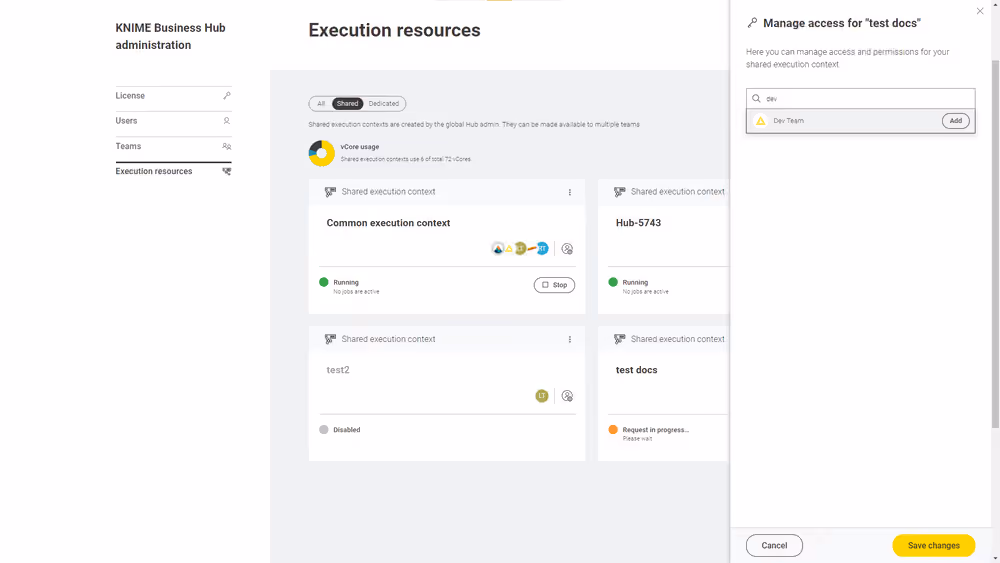Open License in the sidebar
The height and width of the screenshot is (563, 1000).
click(x=173, y=96)
